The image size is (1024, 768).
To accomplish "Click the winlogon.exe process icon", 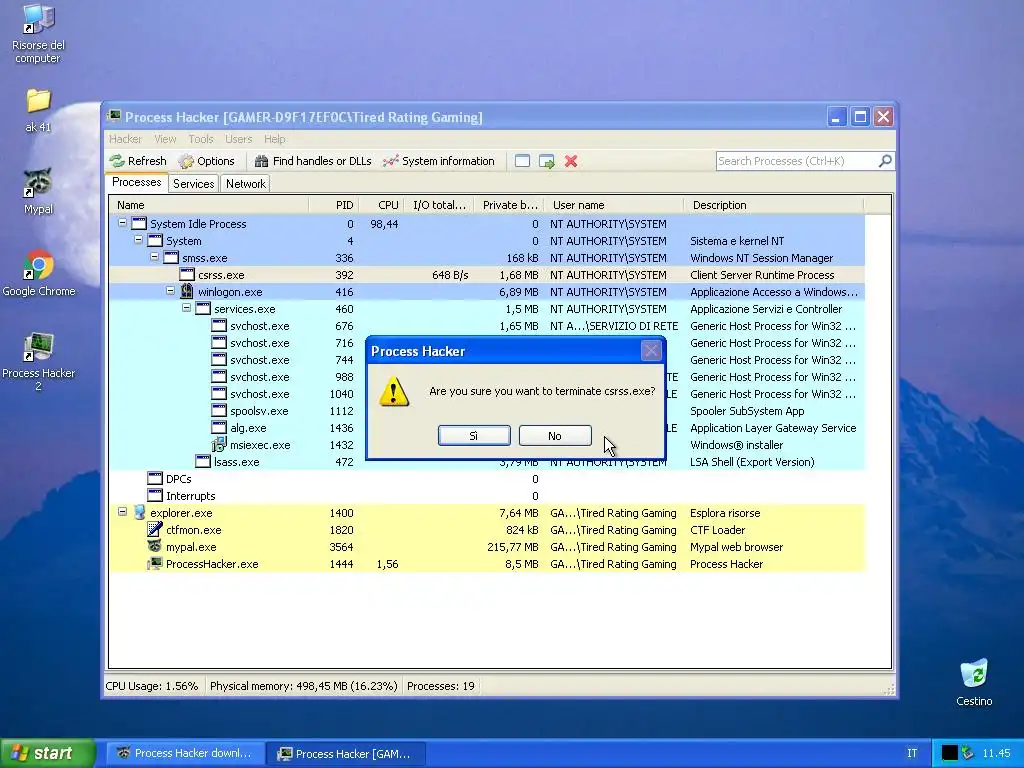I will pyautogui.click(x=187, y=291).
